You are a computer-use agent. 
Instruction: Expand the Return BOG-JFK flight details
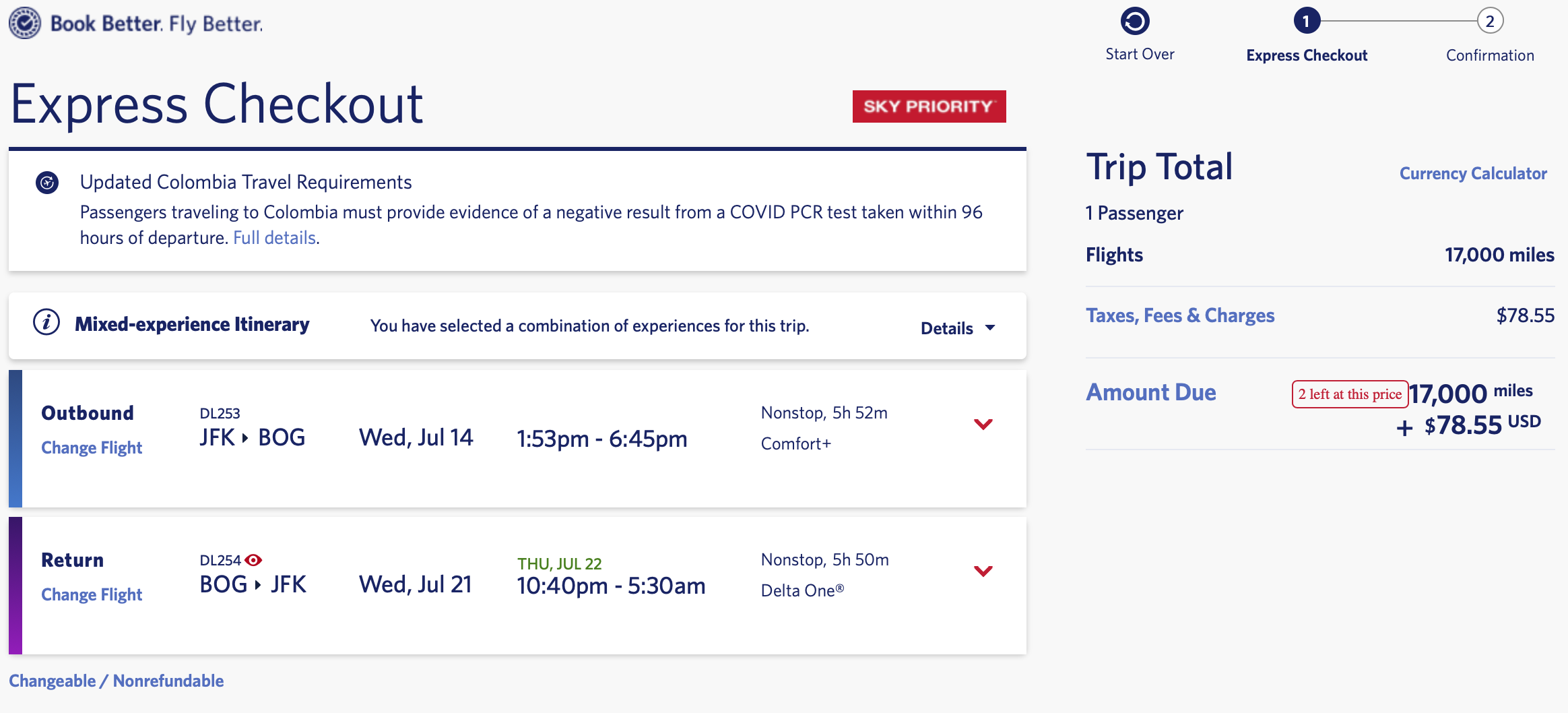coord(984,571)
